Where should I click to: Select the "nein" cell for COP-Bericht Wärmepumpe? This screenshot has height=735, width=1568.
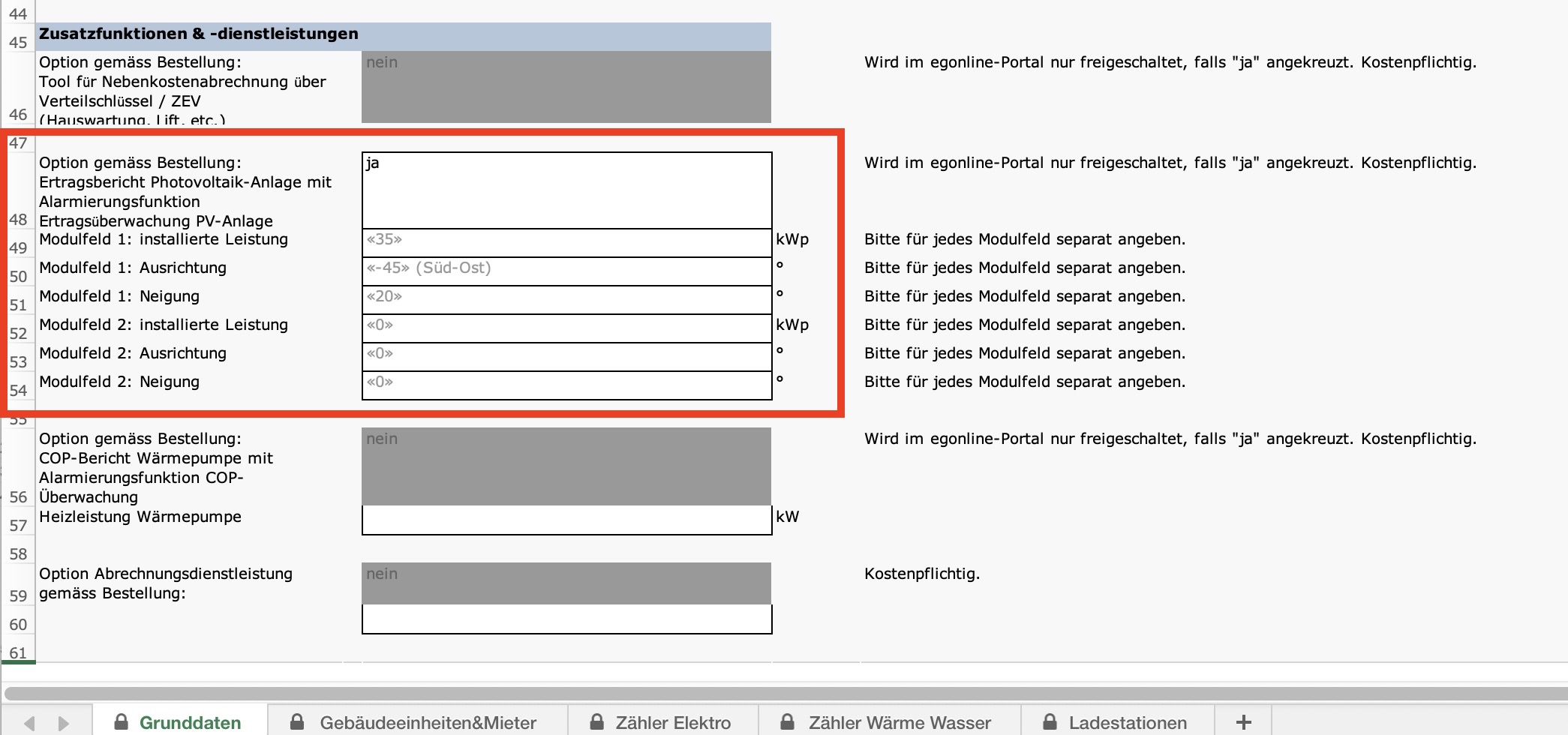[x=566, y=466]
